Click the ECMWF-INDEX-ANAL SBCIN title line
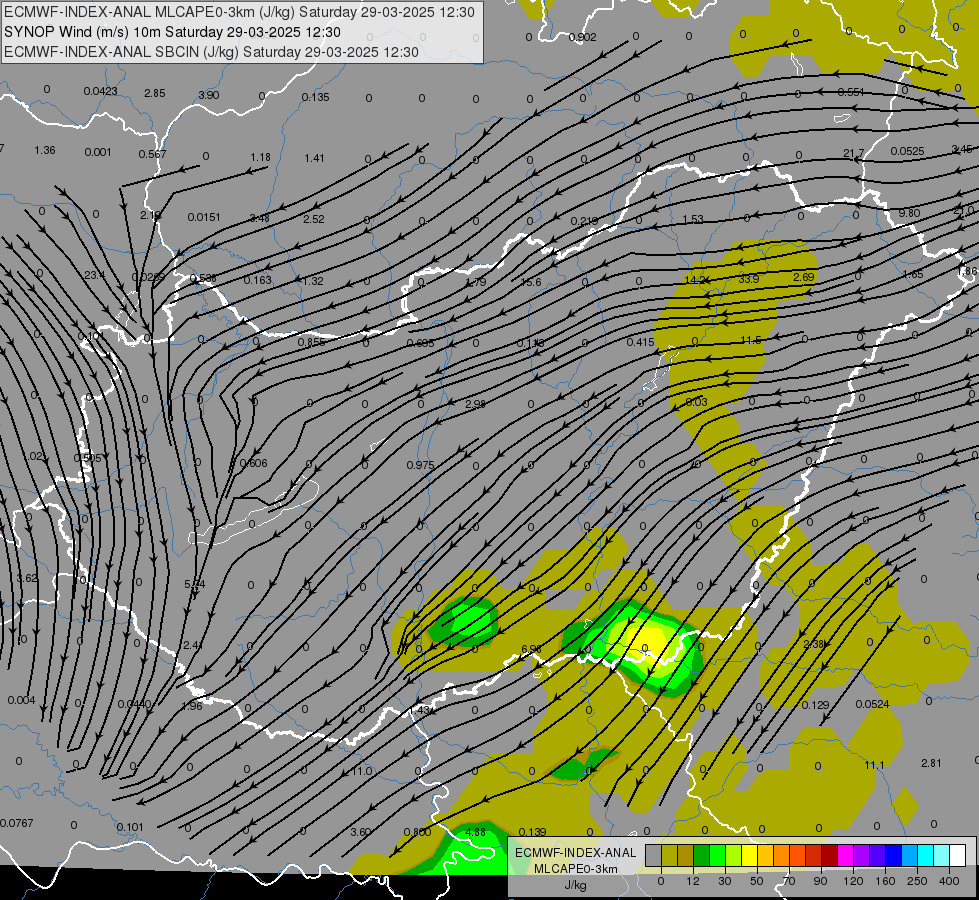This screenshot has width=979, height=900. click(x=211, y=52)
